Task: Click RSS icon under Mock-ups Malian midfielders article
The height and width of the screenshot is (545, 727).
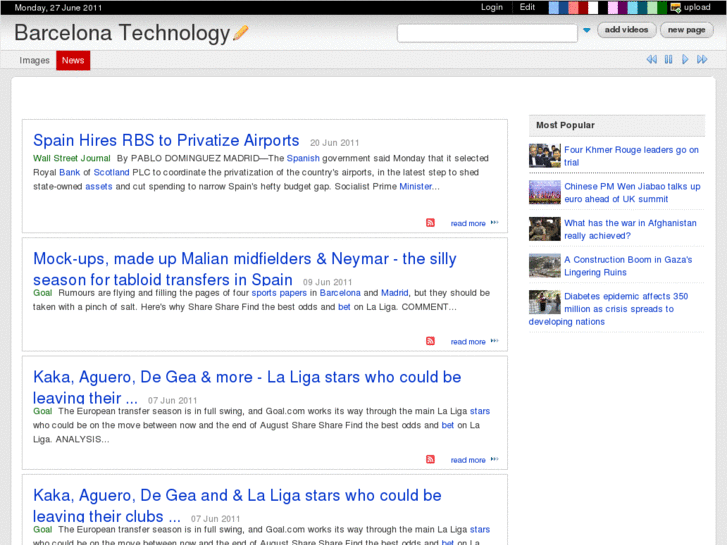Action: (430, 341)
